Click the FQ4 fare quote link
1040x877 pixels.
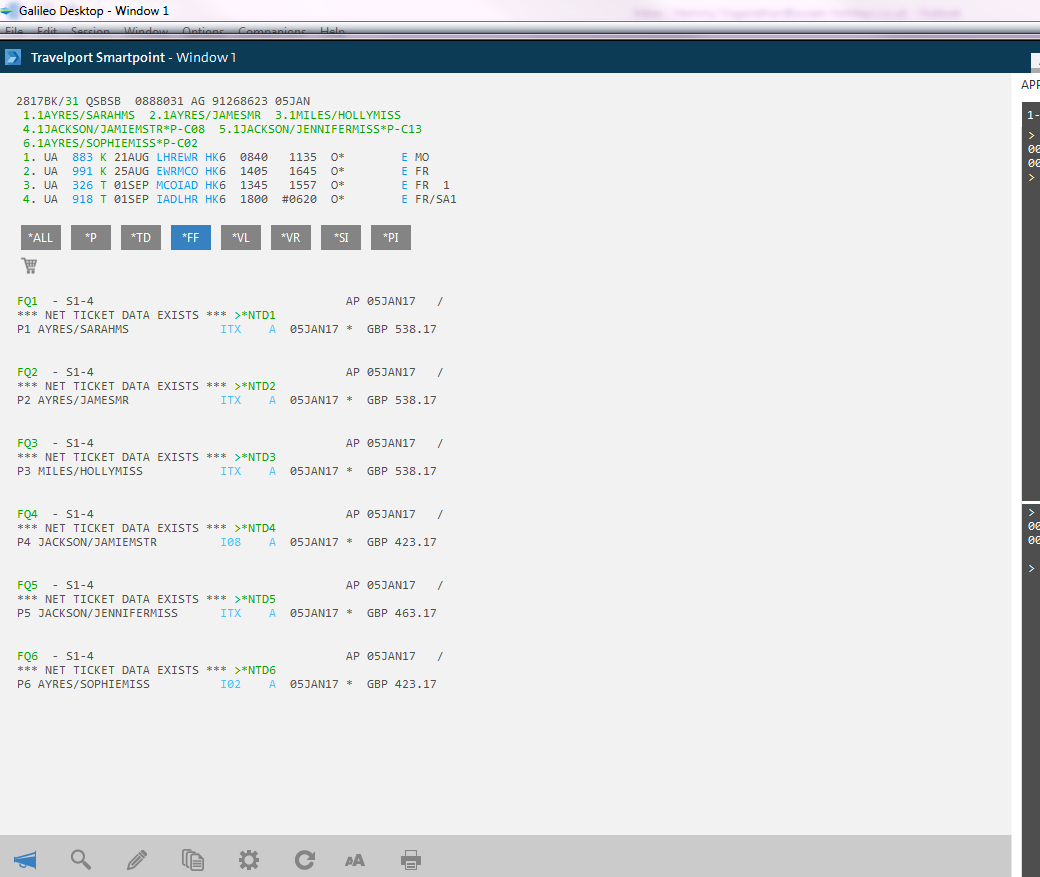click(x=27, y=514)
